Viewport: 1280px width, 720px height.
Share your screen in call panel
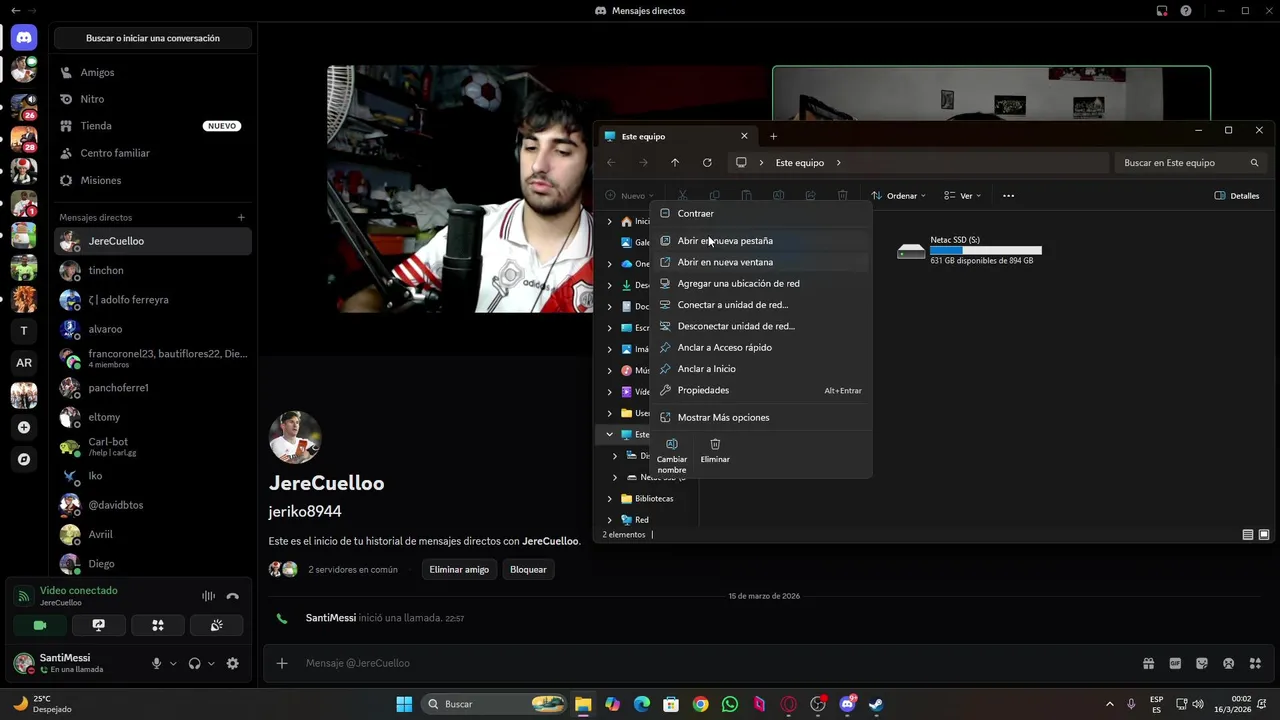[x=98, y=625]
